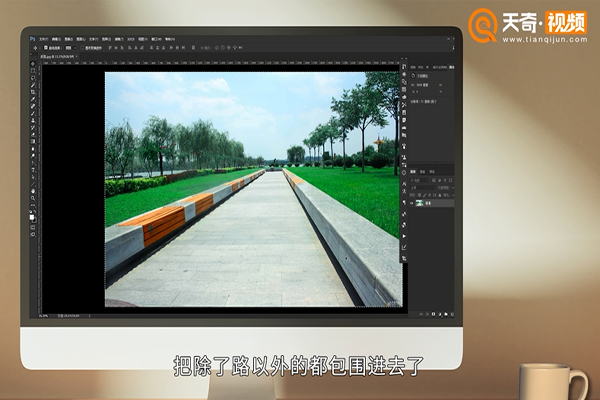Select the History Brush tool
The image size is (600, 400).
coord(33,127)
